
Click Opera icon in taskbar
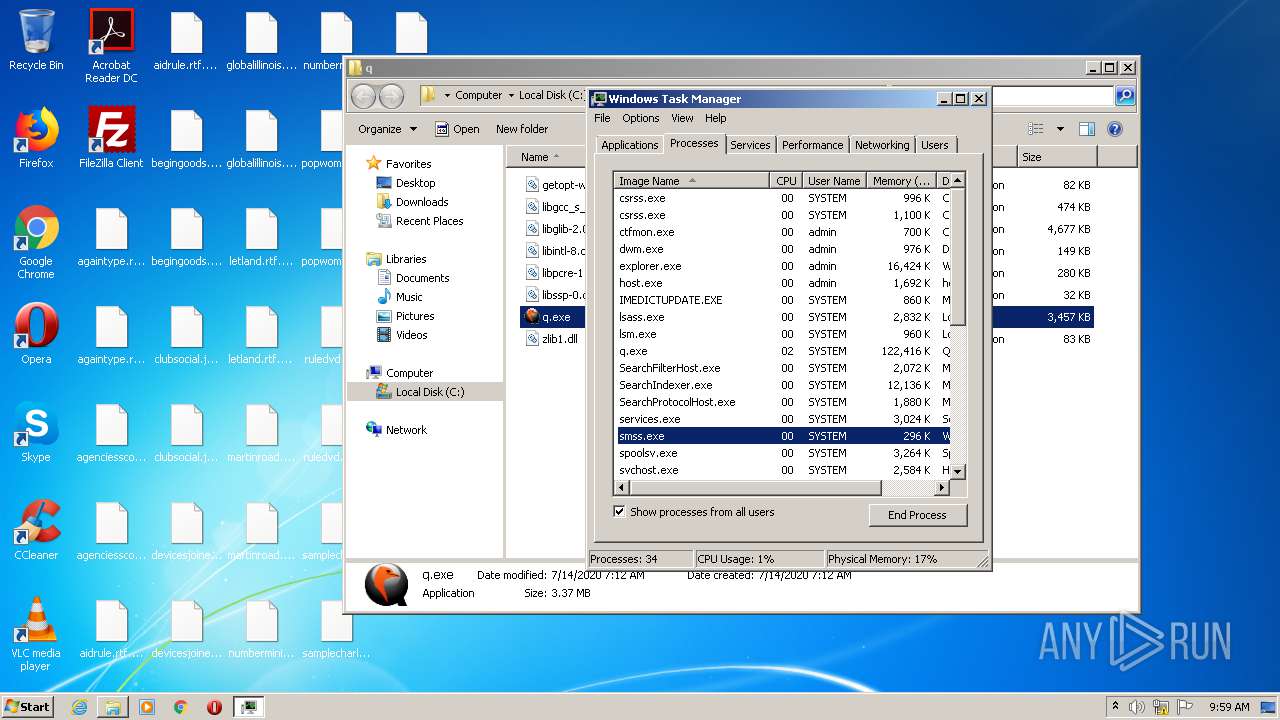tap(214, 707)
